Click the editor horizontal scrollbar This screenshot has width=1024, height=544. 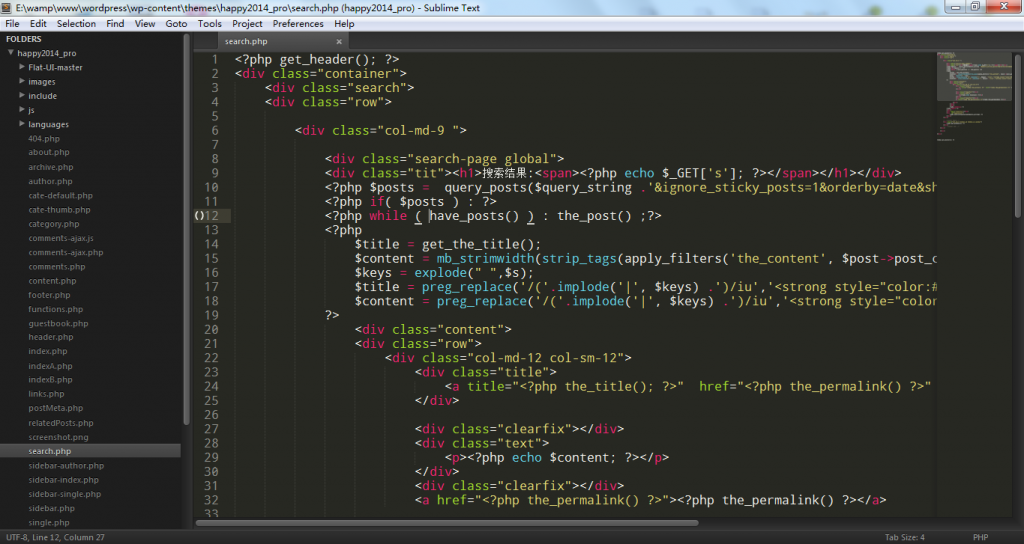tap(447, 523)
